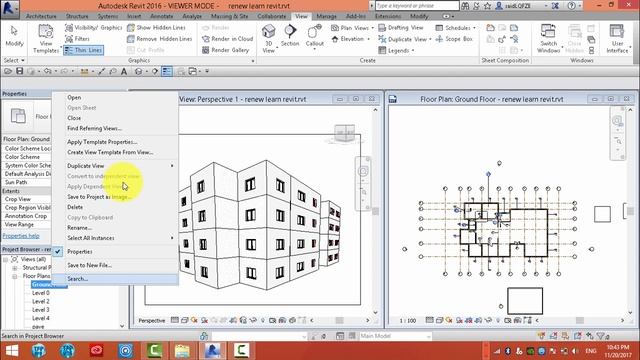The image size is (640, 360).
Task: Select Level 3 floor plan
Action: (x=40, y=310)
